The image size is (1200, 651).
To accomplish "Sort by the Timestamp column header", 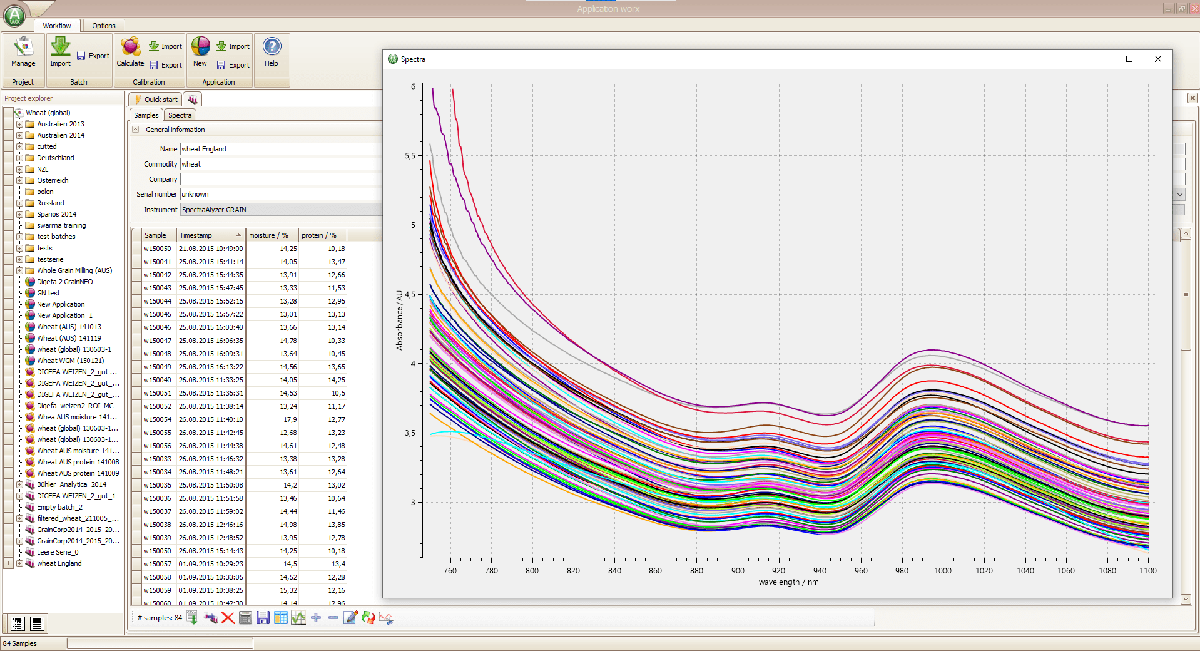I will (x=196, y=234).
